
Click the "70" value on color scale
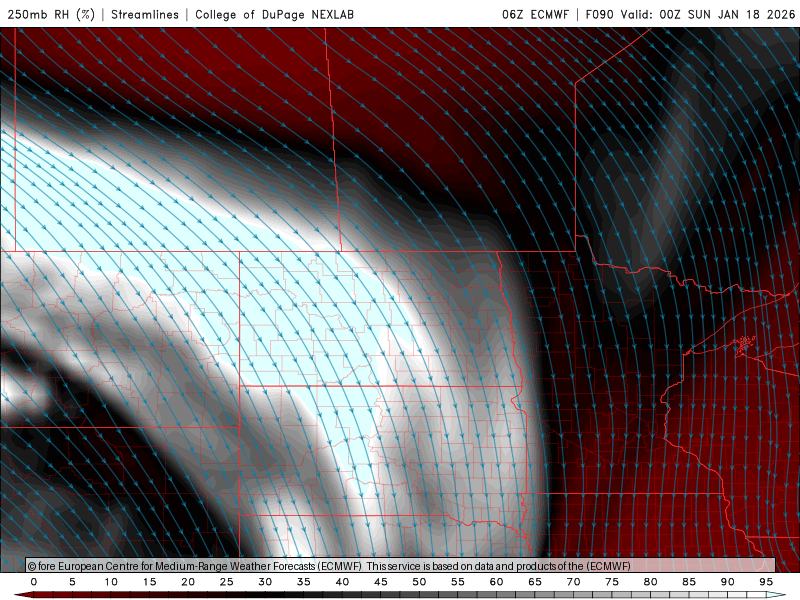click(x=573, y=582)
